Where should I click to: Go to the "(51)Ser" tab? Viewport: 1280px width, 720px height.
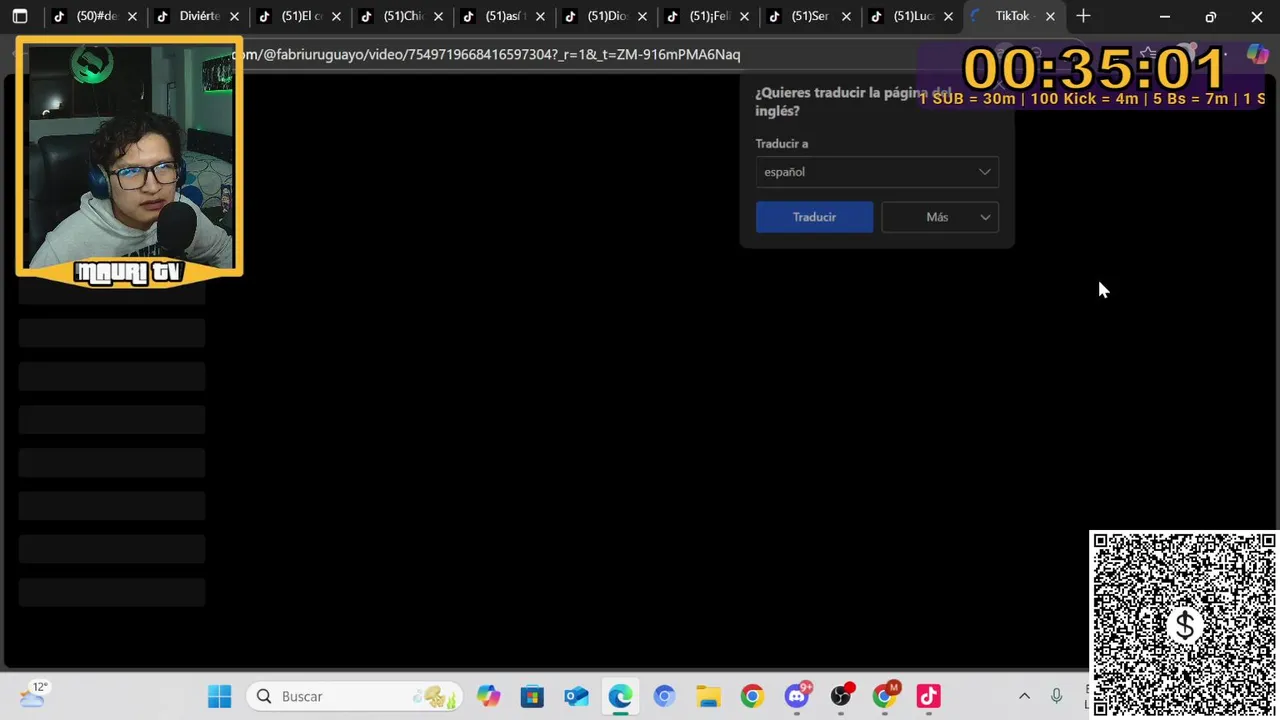tap(809, 16)
